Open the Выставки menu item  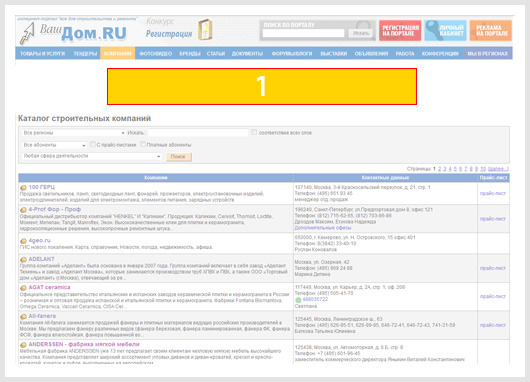pos(334,53)
